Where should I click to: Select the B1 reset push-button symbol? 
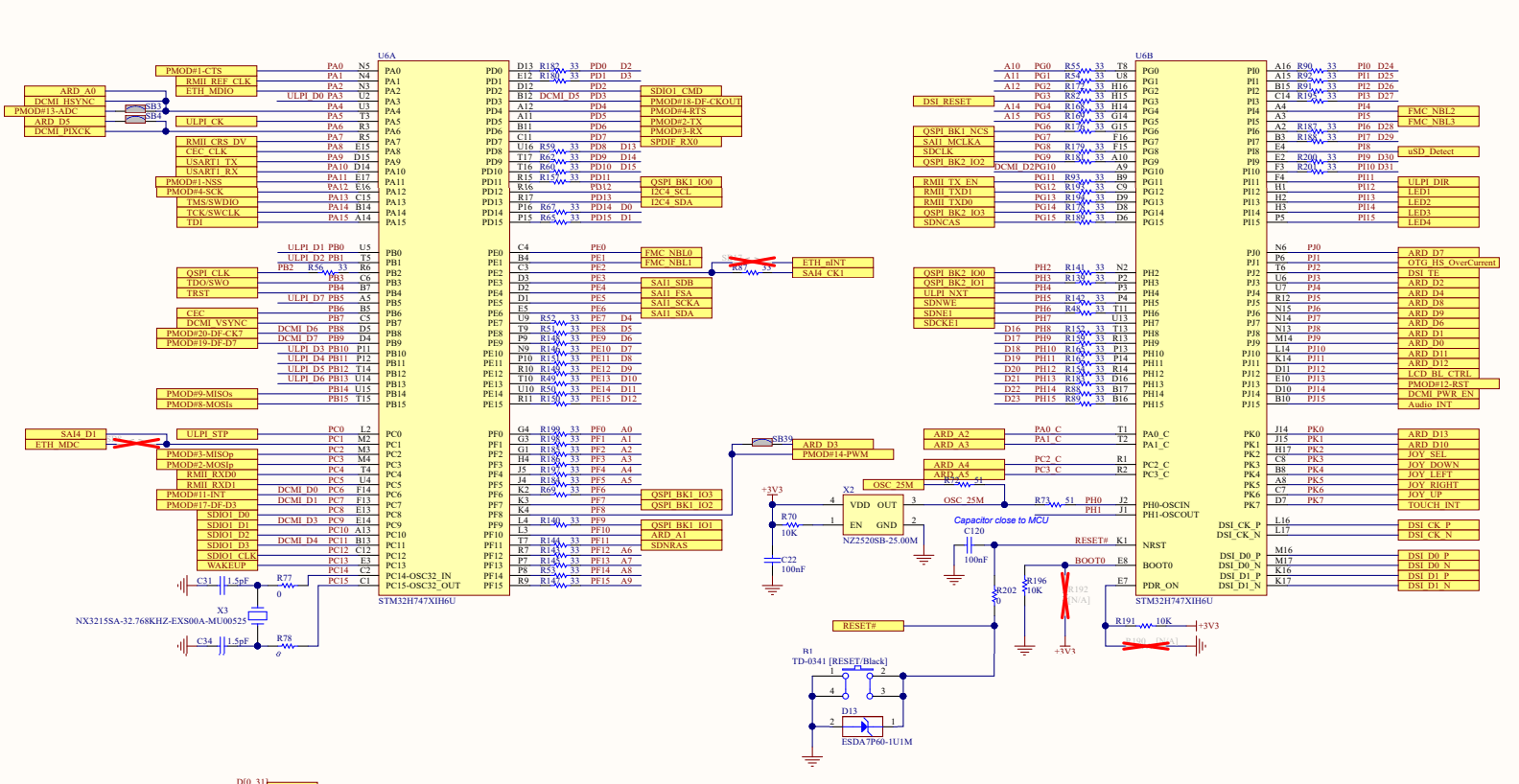tap(857, 683)
